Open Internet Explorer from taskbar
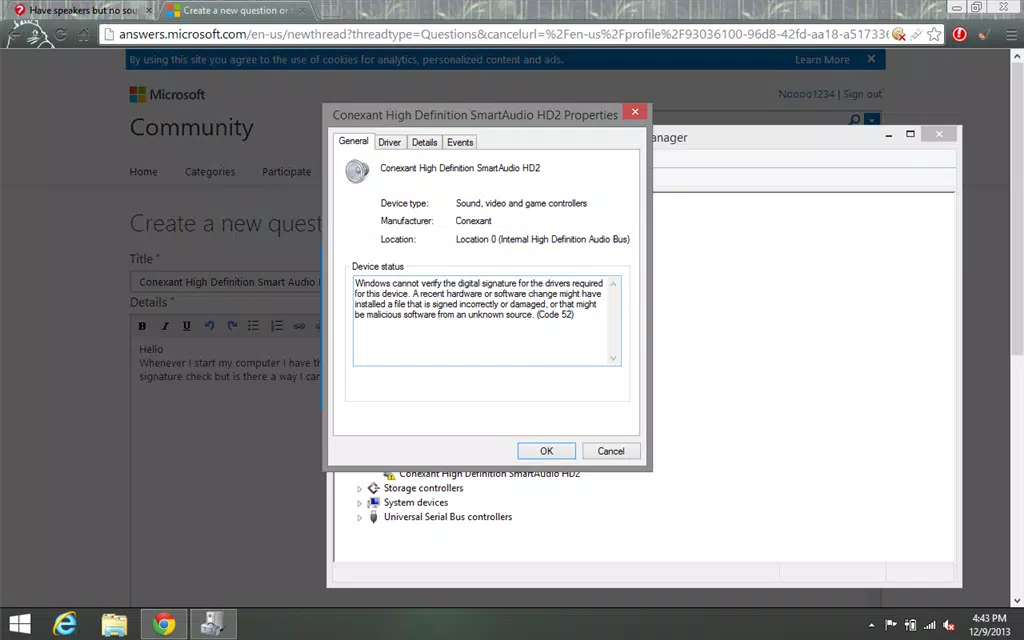 (x=65, y=624)
